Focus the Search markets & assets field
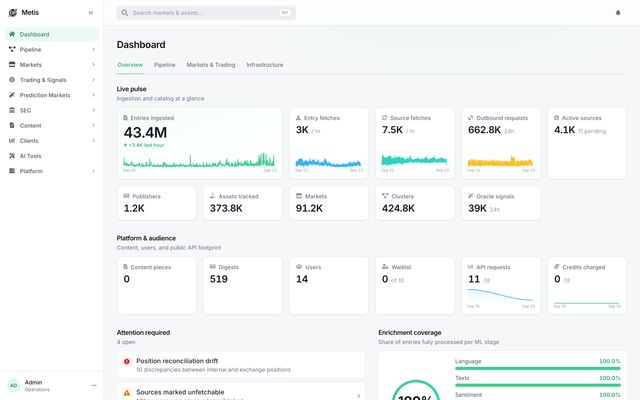Image resolution: width=640 pixels, height=400 pixels. coord(206,13)
